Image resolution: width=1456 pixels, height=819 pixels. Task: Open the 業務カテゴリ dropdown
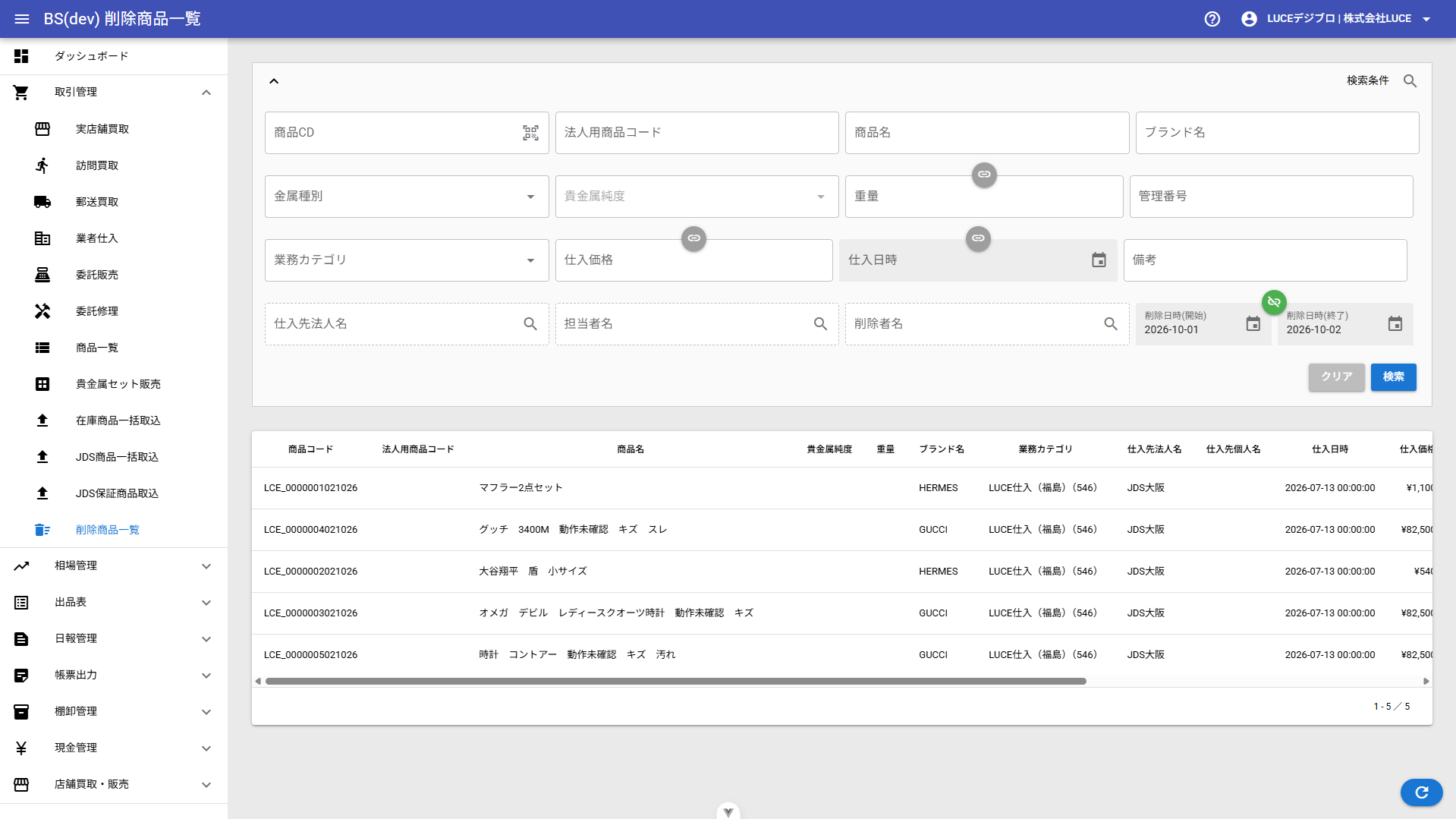407,260
